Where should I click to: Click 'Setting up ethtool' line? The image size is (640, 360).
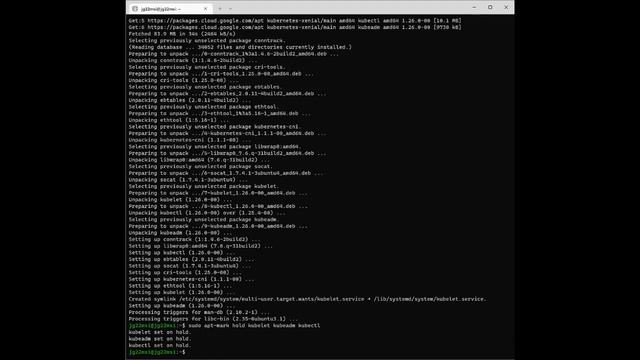click(x=180, y=286)
